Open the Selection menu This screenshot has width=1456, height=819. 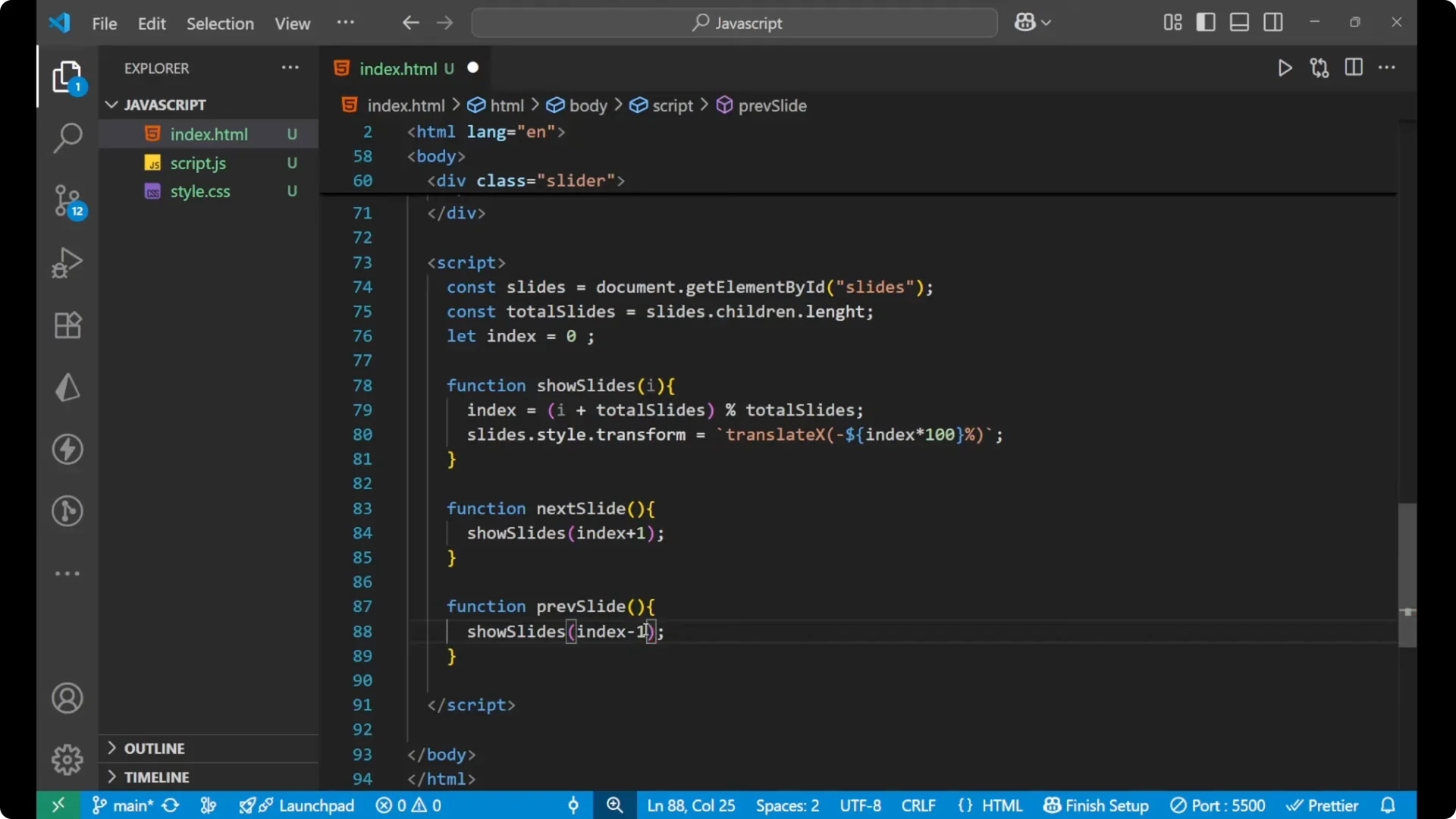[219, 24]
